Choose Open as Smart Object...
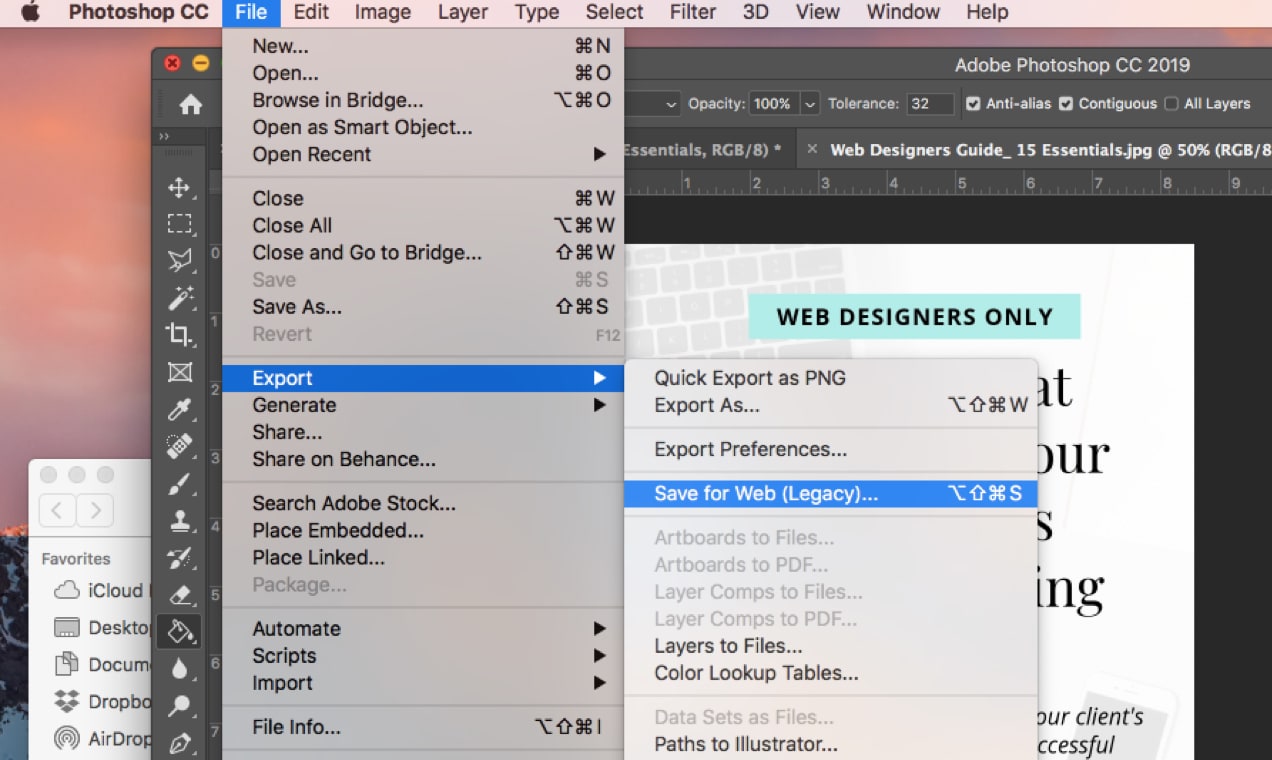Viewport: 1272px width, 760px height. click(x=423, y=127)
